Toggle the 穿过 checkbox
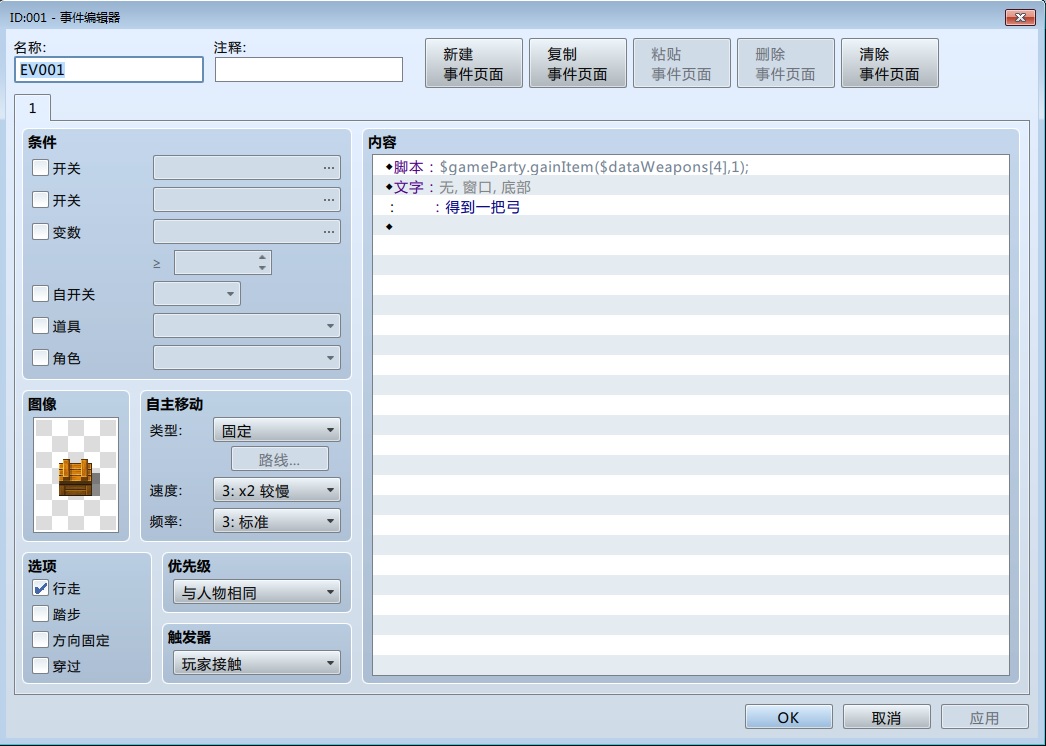 coord(41,665)
